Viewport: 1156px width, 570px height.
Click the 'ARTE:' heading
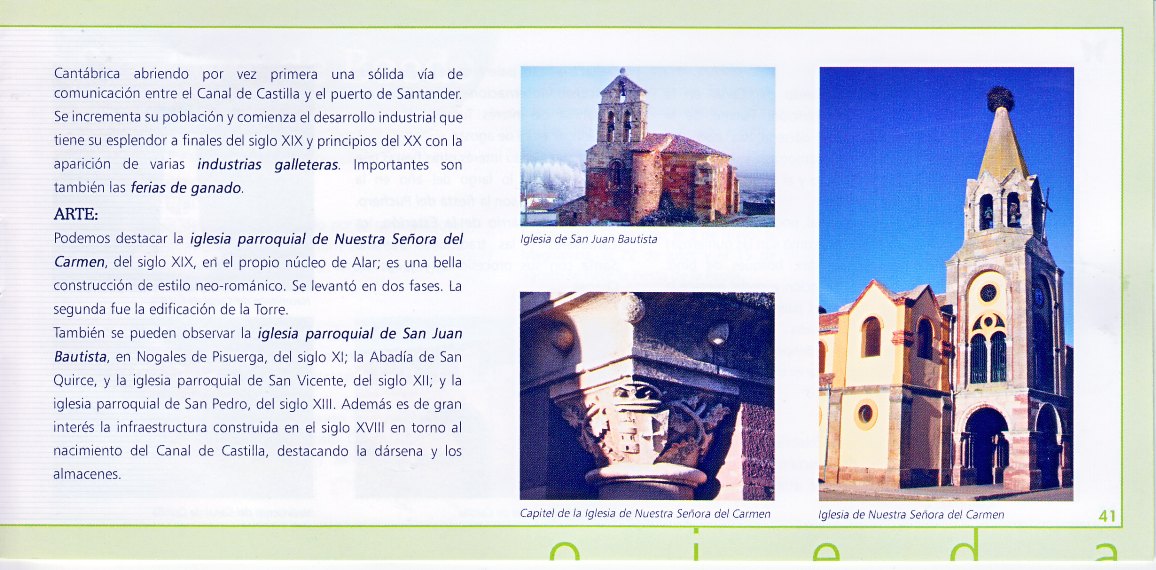[x=76, y=215]
